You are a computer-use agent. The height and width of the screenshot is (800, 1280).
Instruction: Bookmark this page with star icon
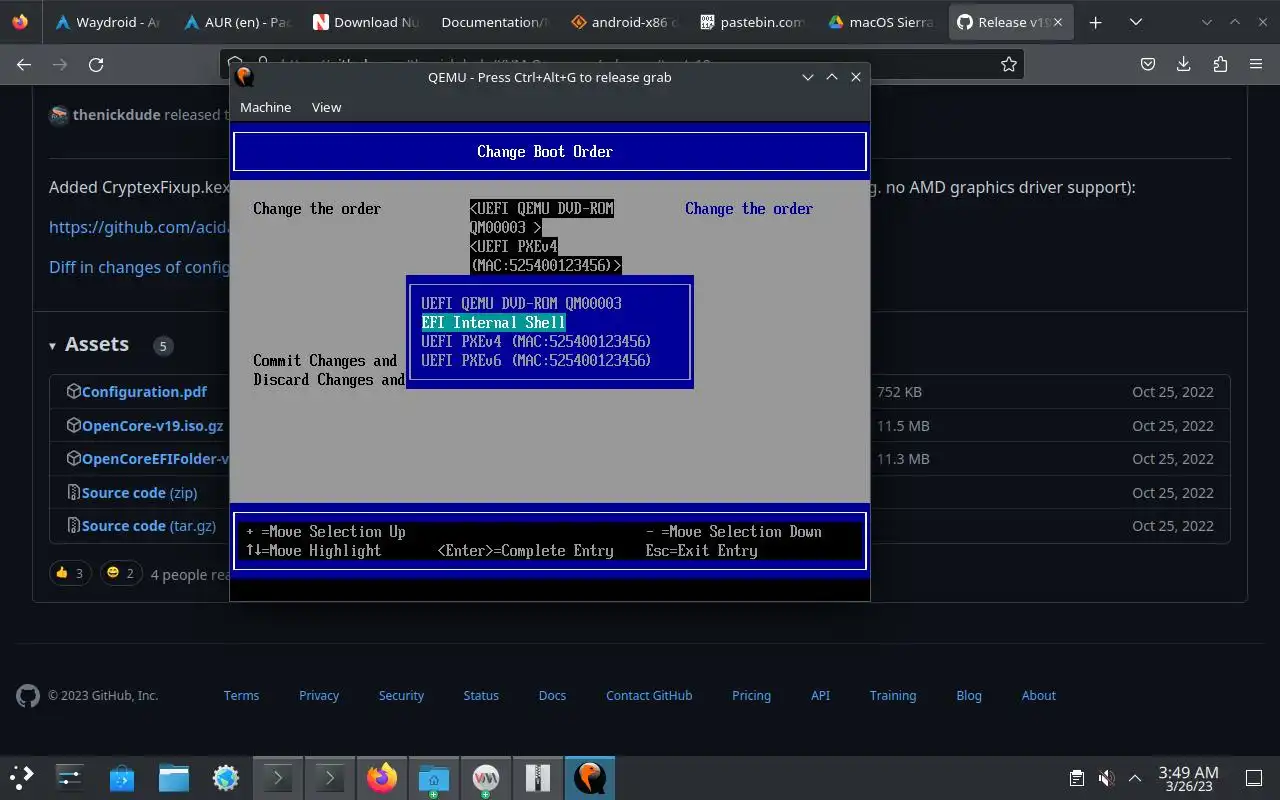[1009, 64]
